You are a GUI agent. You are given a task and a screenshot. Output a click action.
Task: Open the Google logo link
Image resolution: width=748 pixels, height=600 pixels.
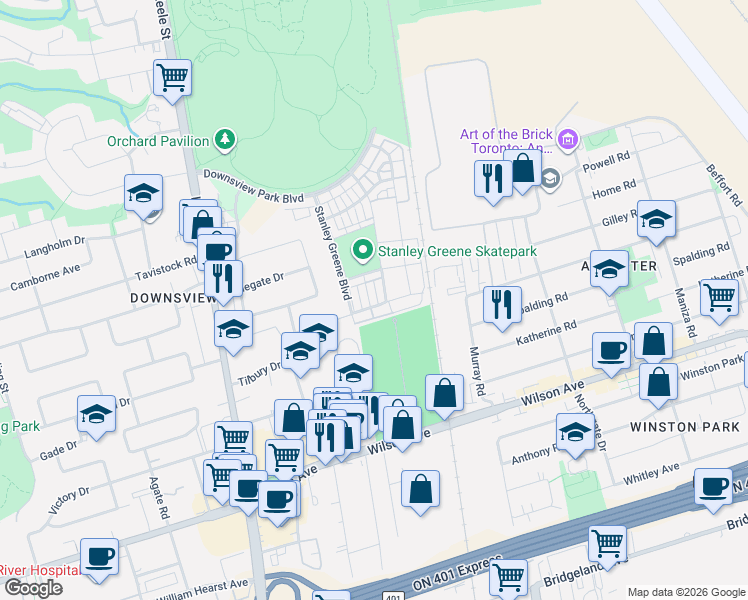tap(34, 588)
